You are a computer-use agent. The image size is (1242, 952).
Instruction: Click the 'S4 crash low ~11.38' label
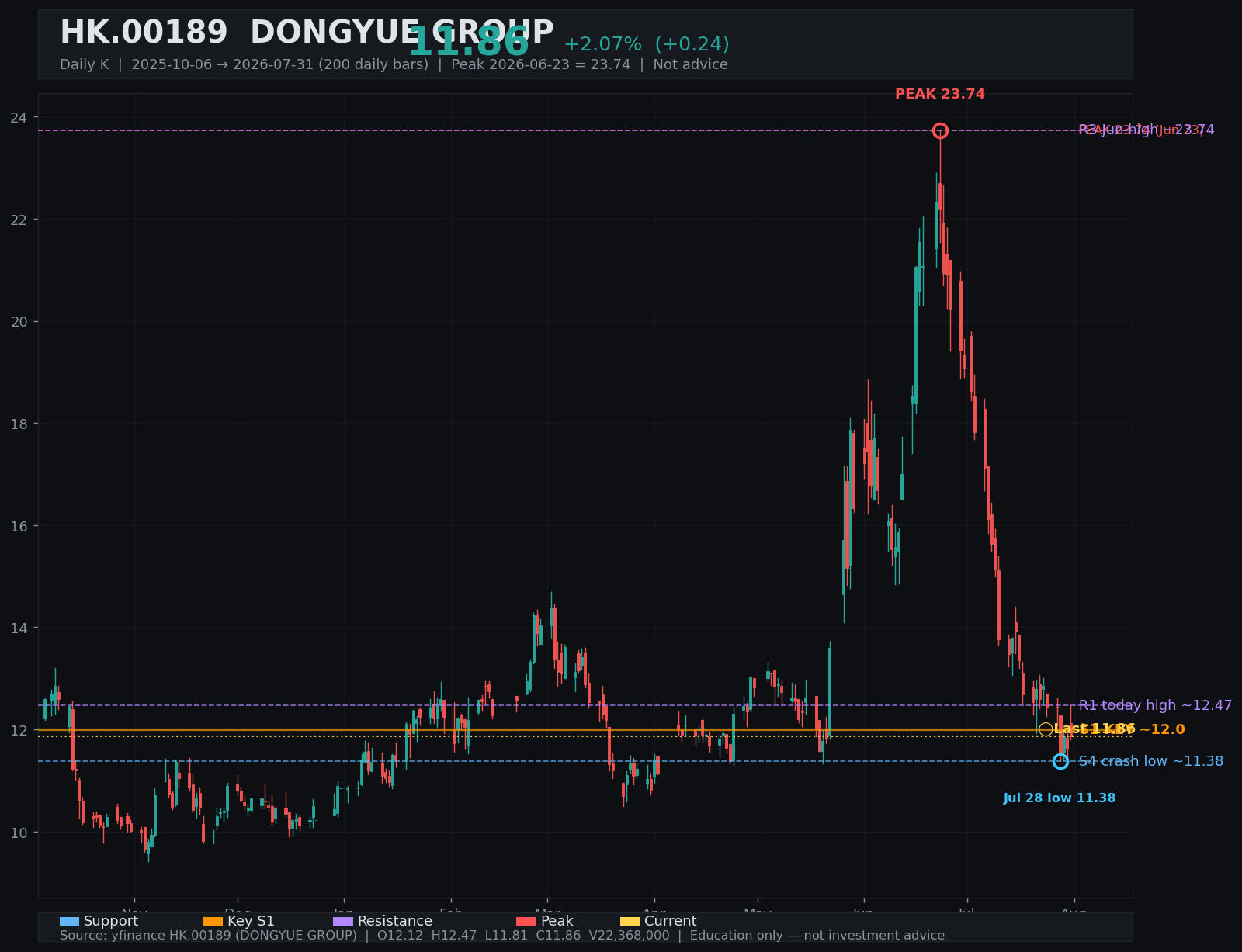click(1150, 761)
